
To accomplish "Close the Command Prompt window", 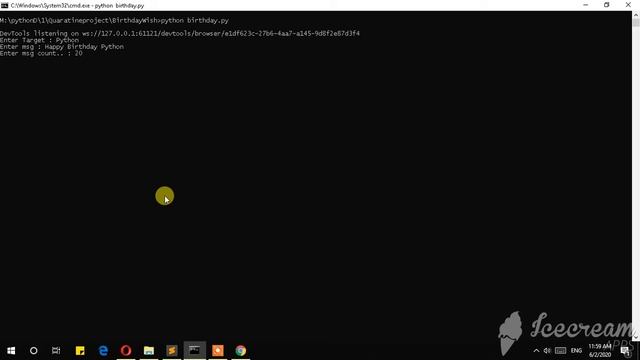I will click(628, 5).
